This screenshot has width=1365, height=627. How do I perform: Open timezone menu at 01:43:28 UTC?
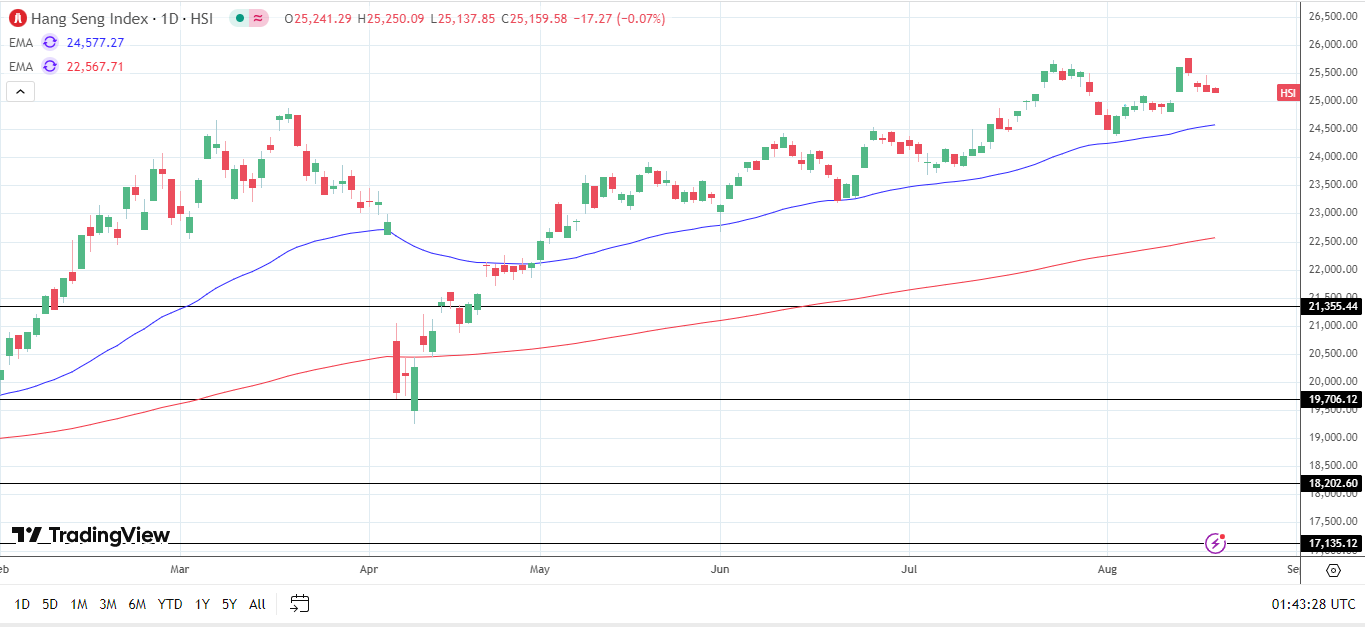1313,604
